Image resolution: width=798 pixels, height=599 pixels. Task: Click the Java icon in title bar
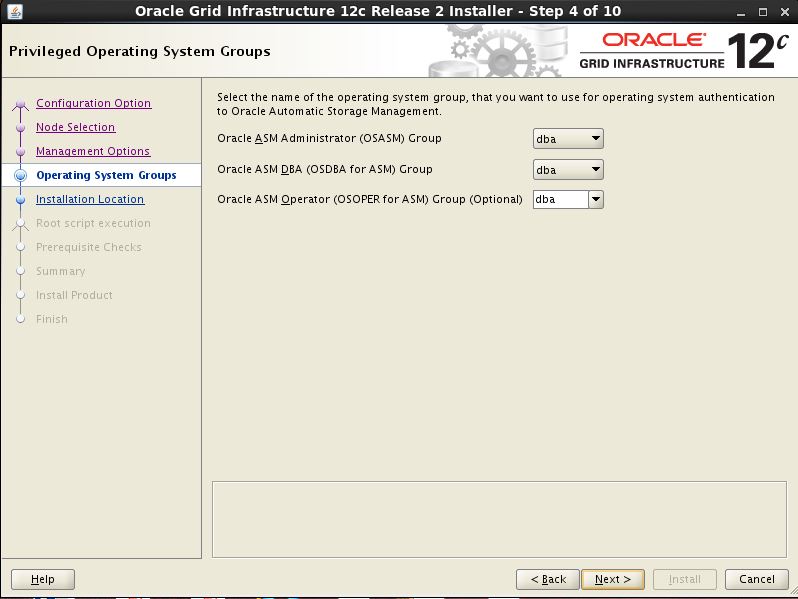click(14, 11)
